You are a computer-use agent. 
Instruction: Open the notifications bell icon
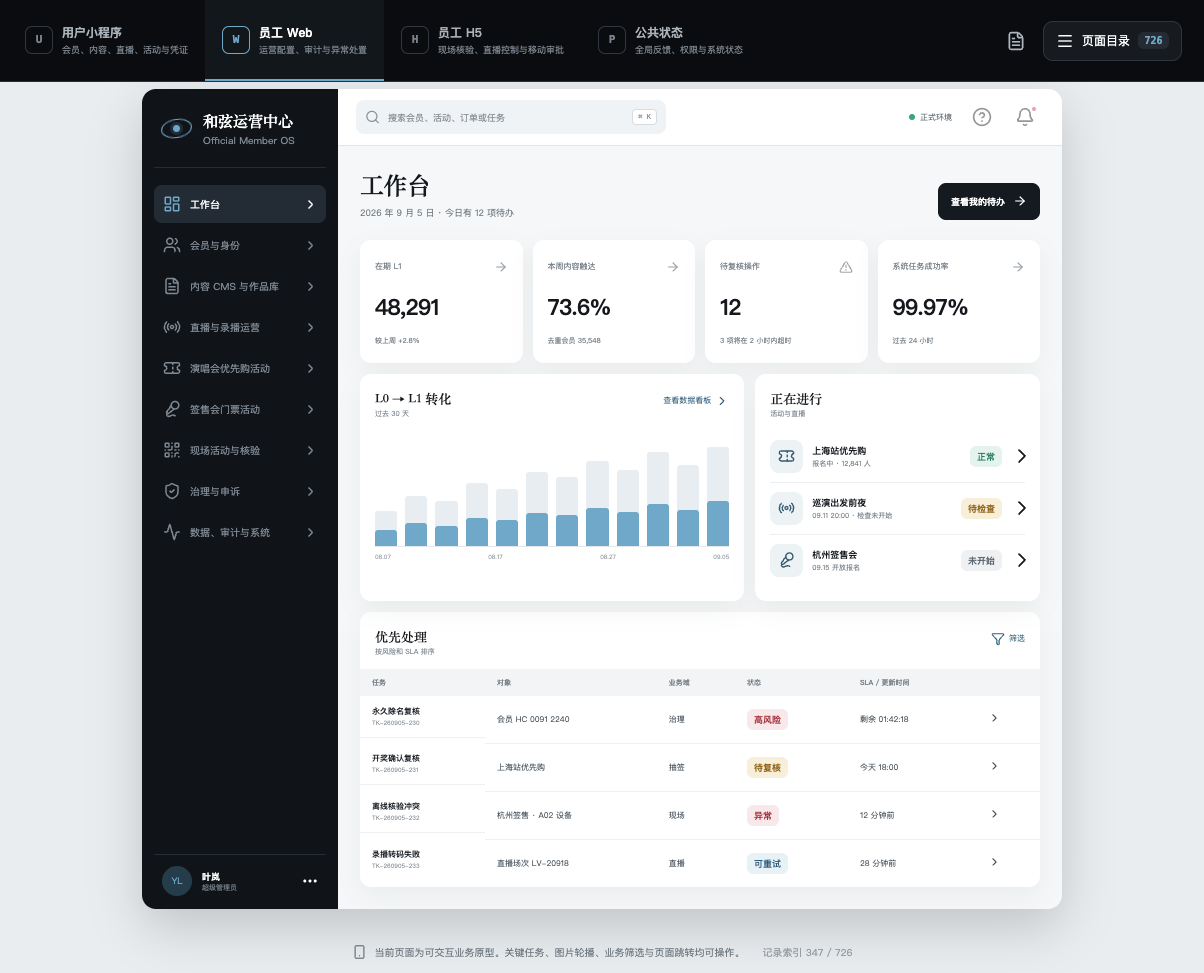click(1025, 117)
